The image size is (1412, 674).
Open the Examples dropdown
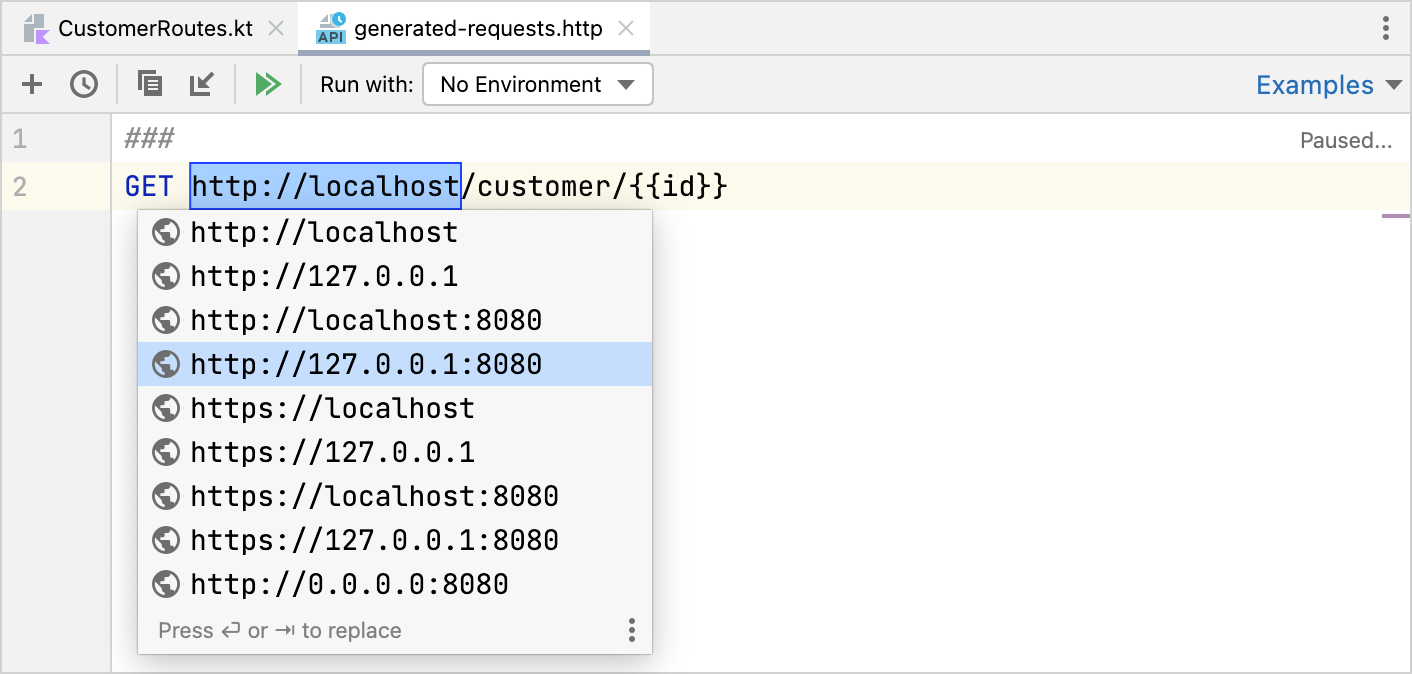click(x=1329, y=85)
